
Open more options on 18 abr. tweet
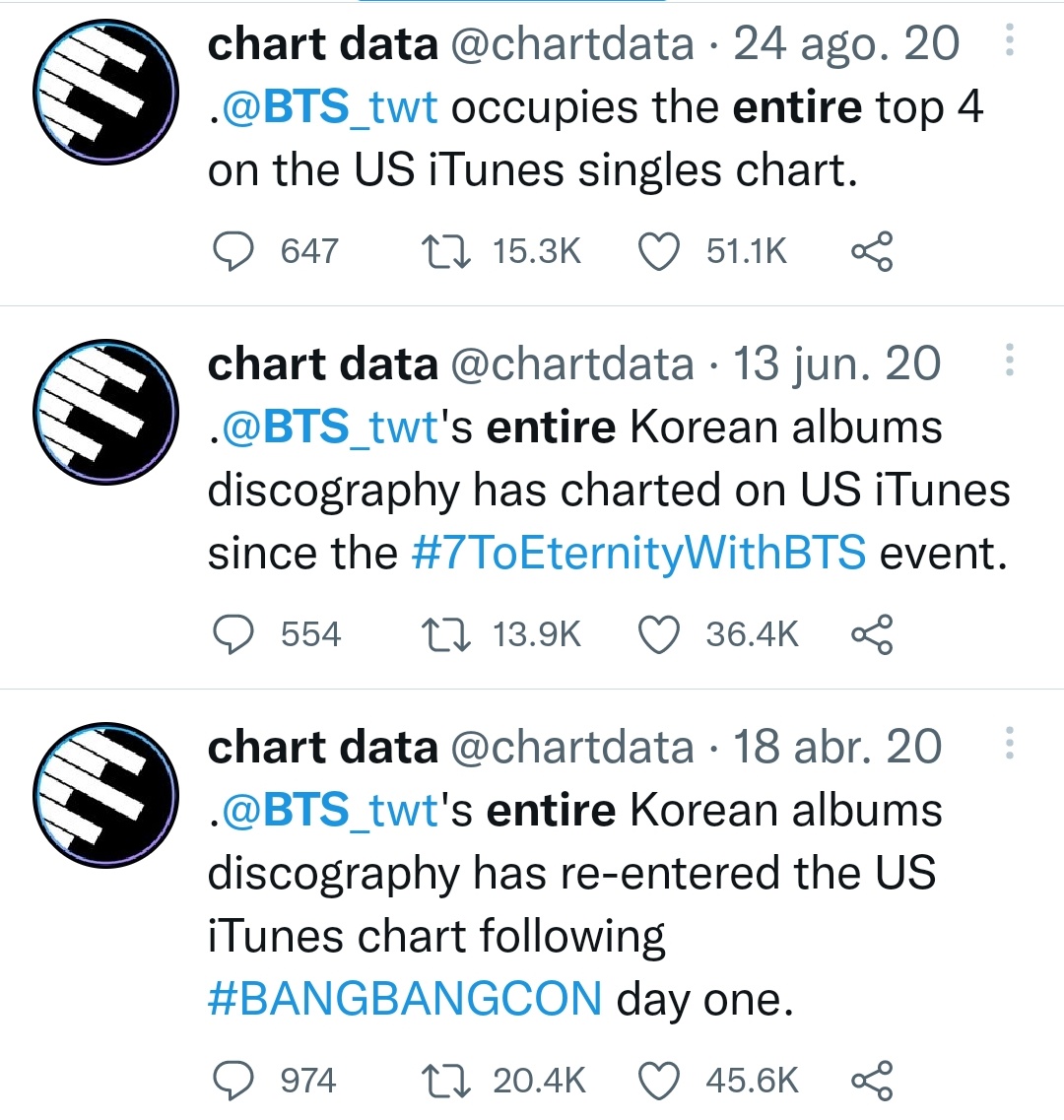pyautogui.click(x=1009, y=743)
